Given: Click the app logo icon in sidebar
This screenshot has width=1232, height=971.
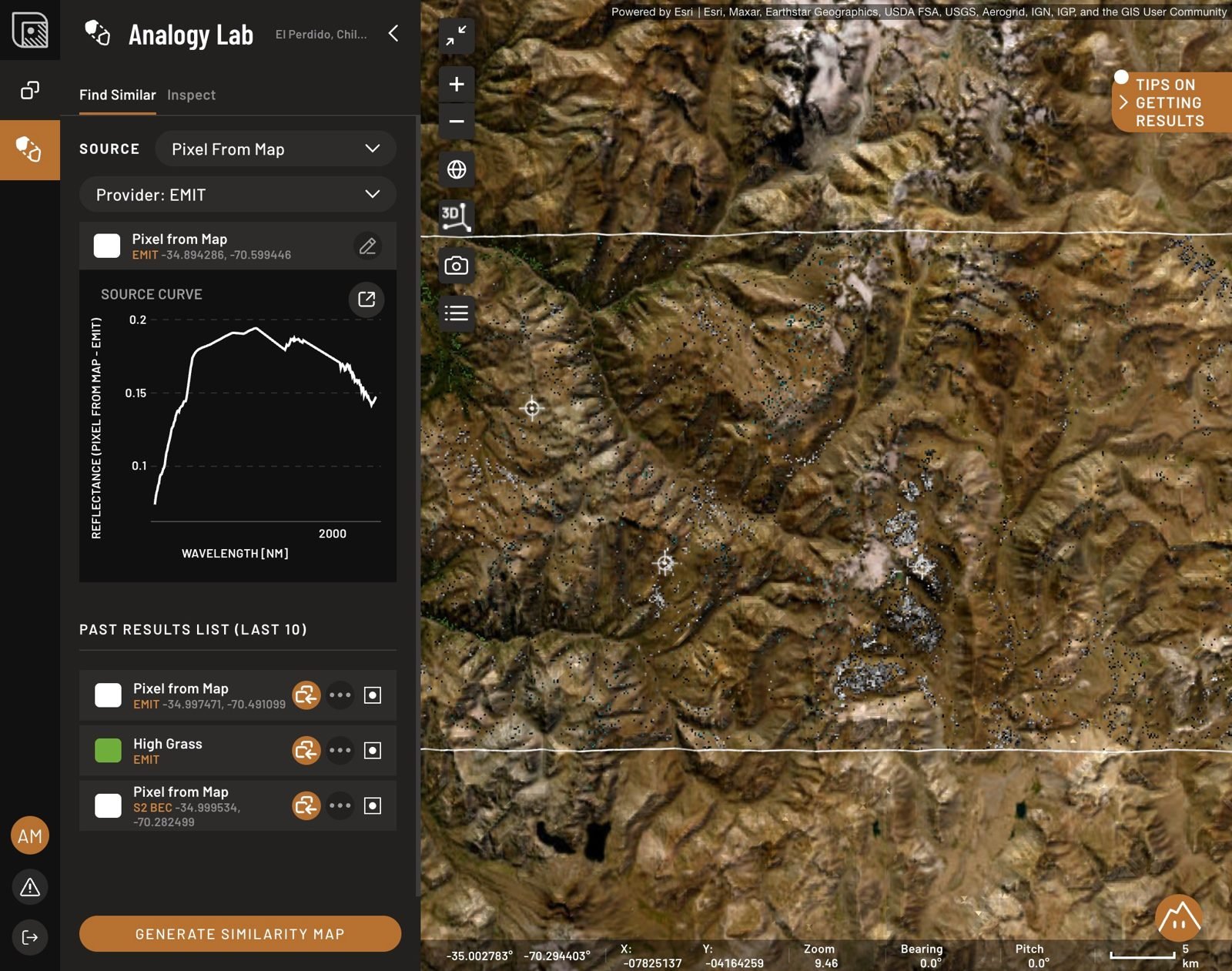Looking at the screenshot, I should click(30, 30).
